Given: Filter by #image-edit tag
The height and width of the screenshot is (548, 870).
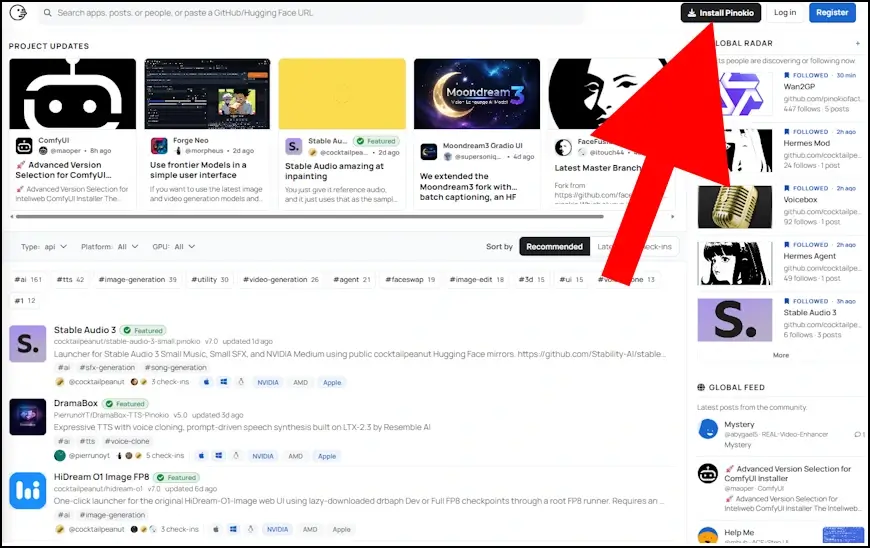Looking at the screenshot, I should coord(477,280).
